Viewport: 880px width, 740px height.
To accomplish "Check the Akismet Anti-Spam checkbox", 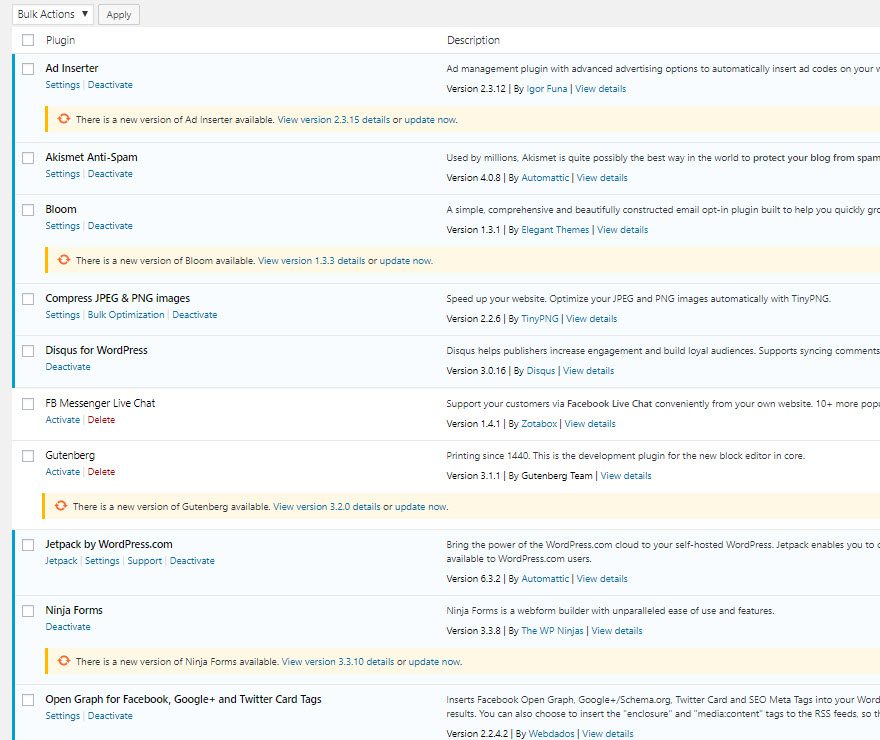I will (28, 158).
